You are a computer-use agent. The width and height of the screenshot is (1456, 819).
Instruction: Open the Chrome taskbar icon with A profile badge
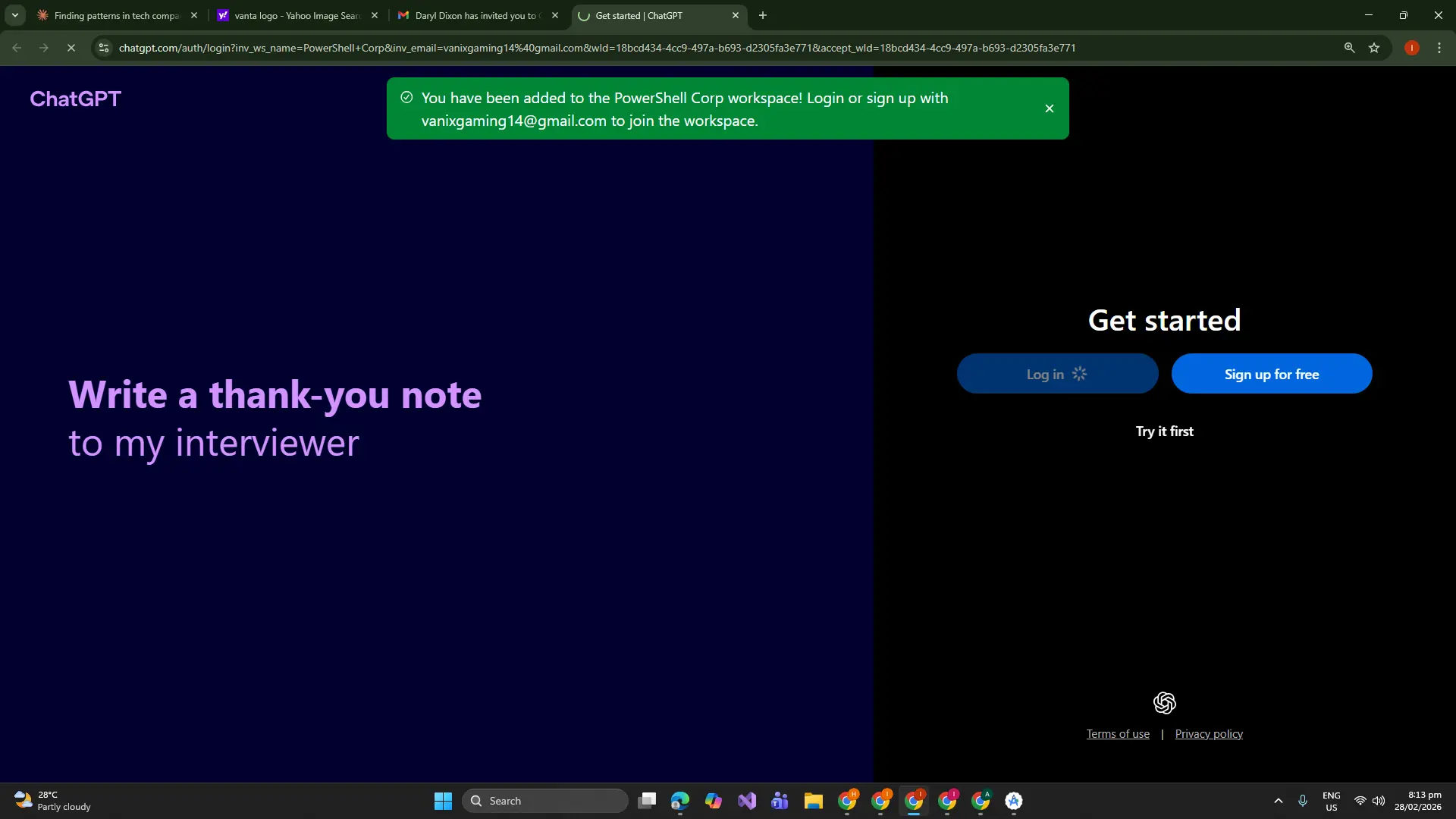[x=981, y=801]
